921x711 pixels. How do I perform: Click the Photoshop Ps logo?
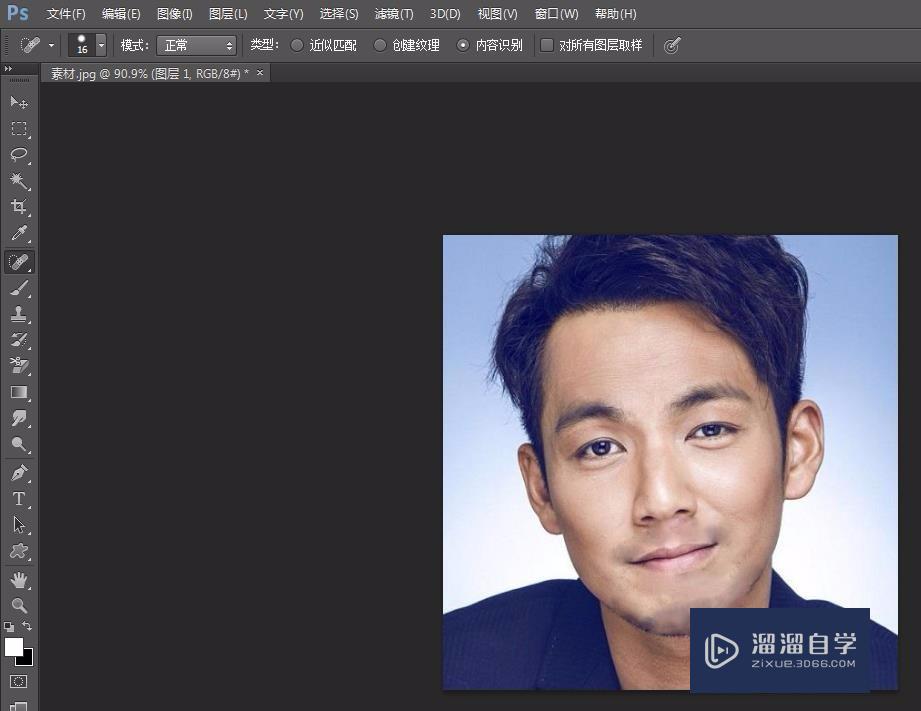point(17,13)
